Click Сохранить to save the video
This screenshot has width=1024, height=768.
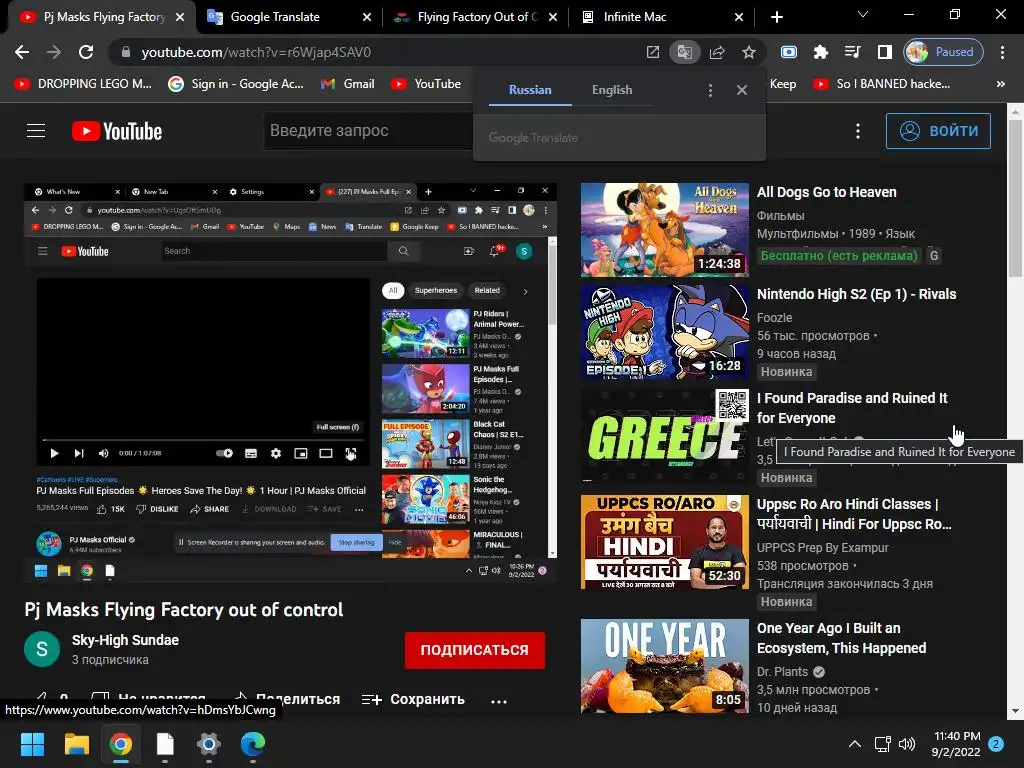coord(413,699)
